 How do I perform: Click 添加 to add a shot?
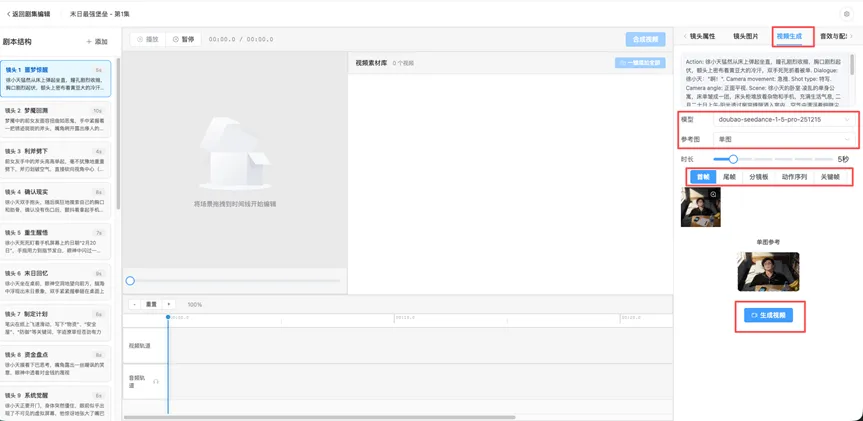[97, 42]
